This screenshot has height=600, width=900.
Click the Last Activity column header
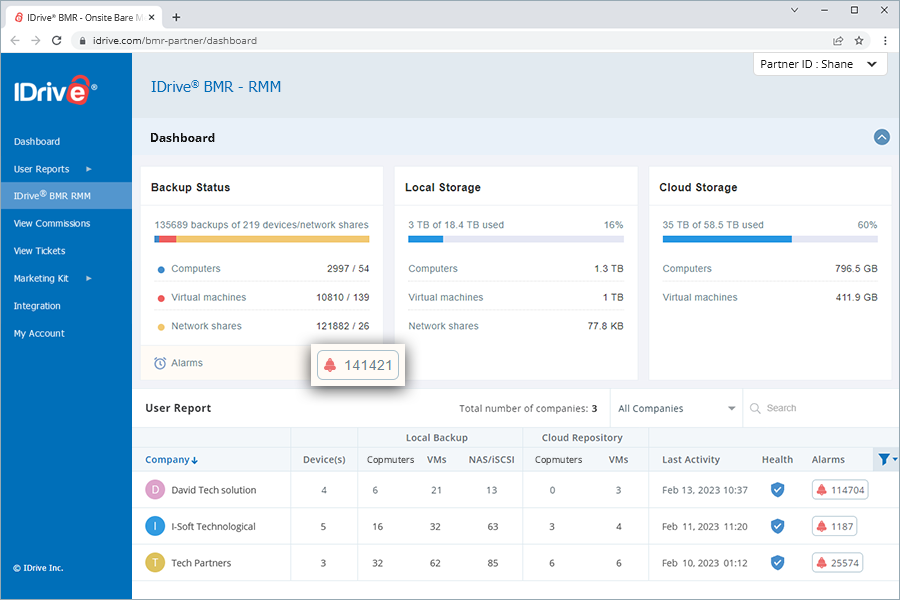coord(690,459)
